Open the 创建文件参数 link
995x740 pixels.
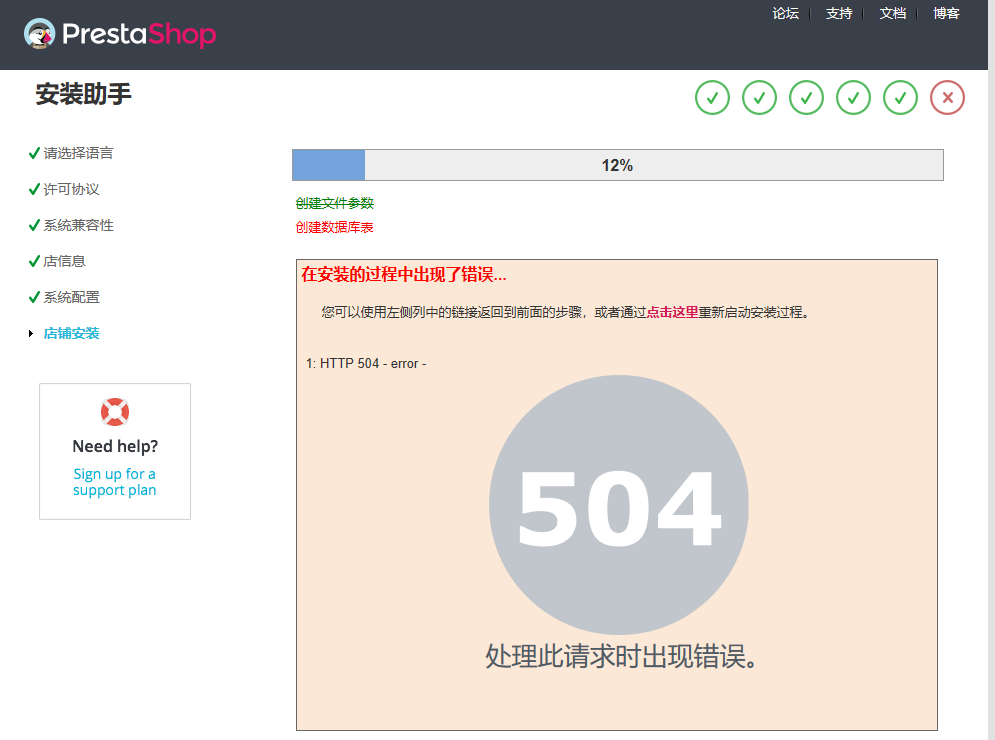(x=334, y=202)
